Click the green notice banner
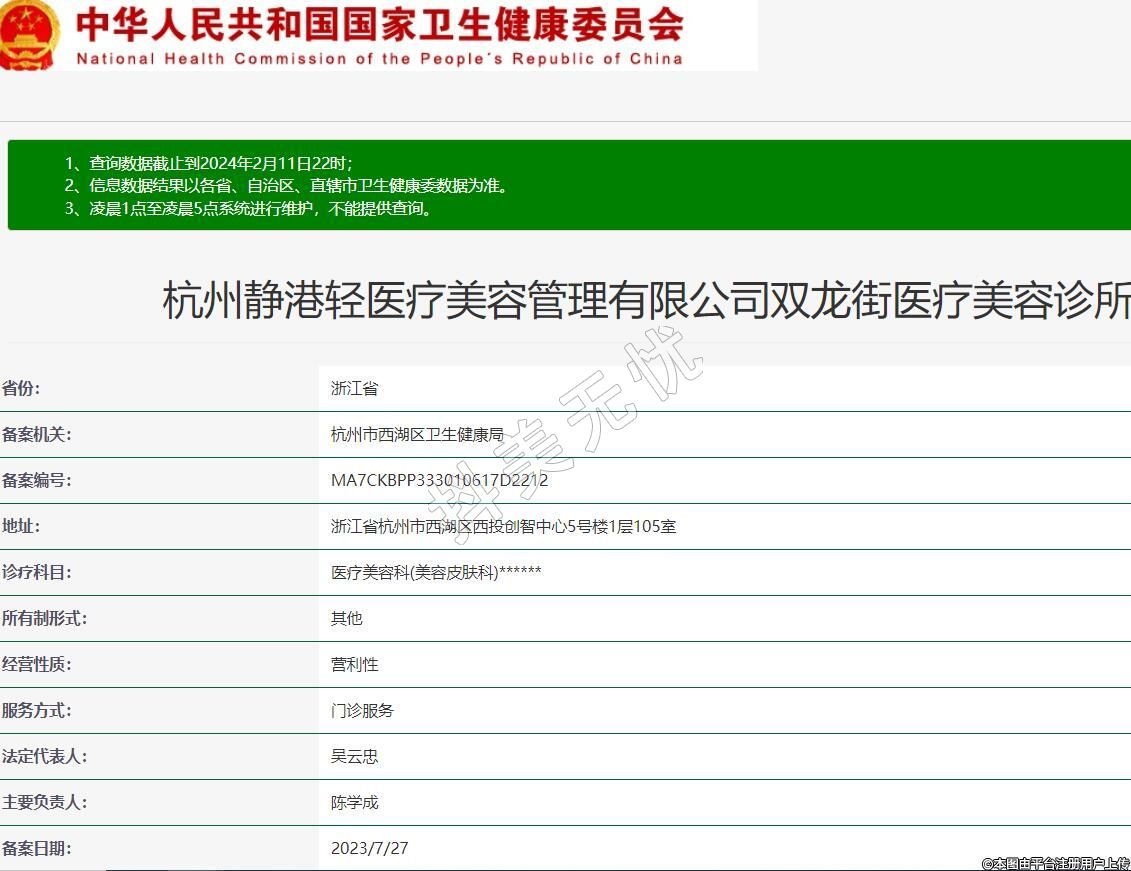 tap(568, 186)
